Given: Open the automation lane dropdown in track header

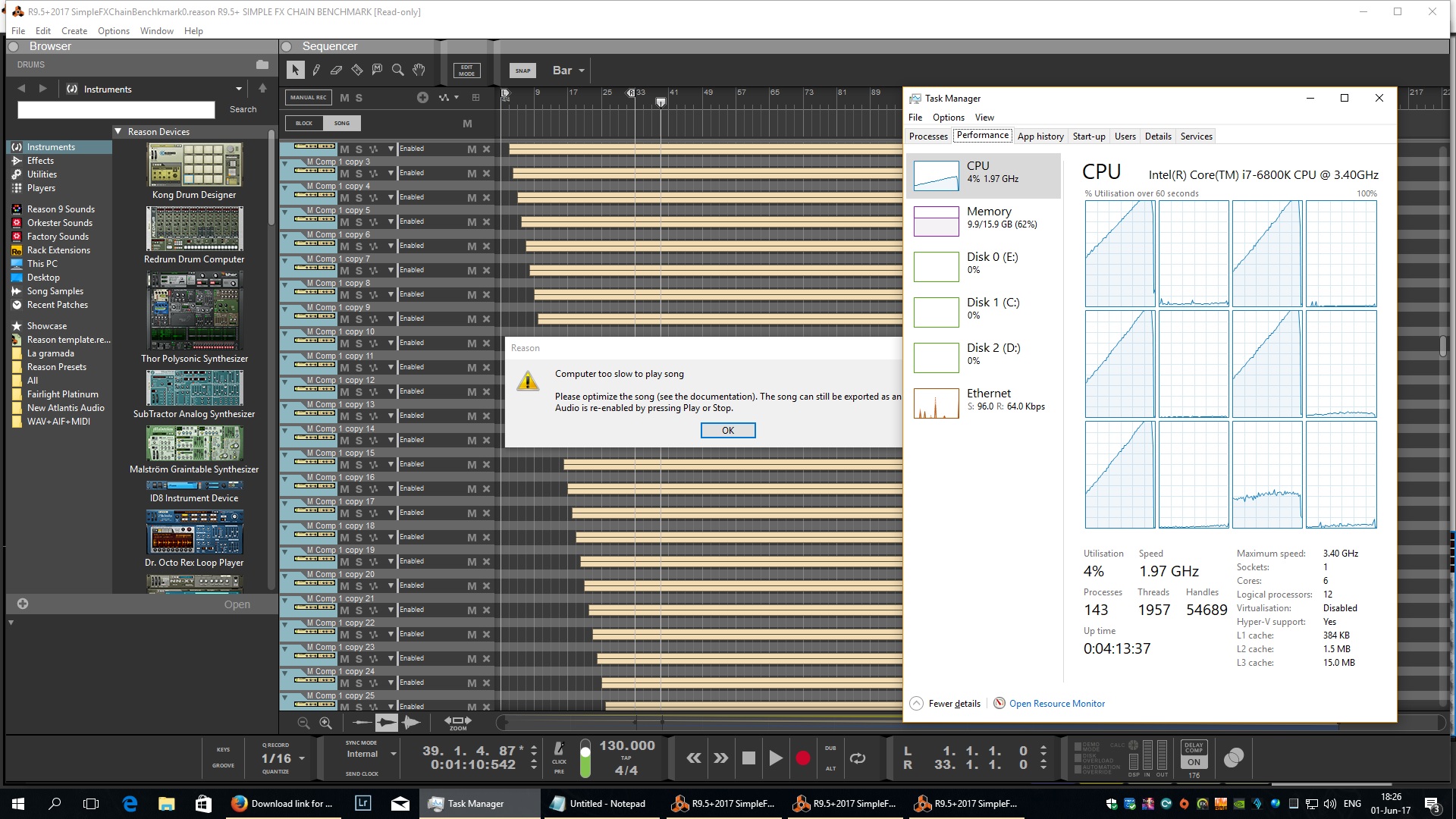Looking at the screenshot, I should (x=449, y=97).
